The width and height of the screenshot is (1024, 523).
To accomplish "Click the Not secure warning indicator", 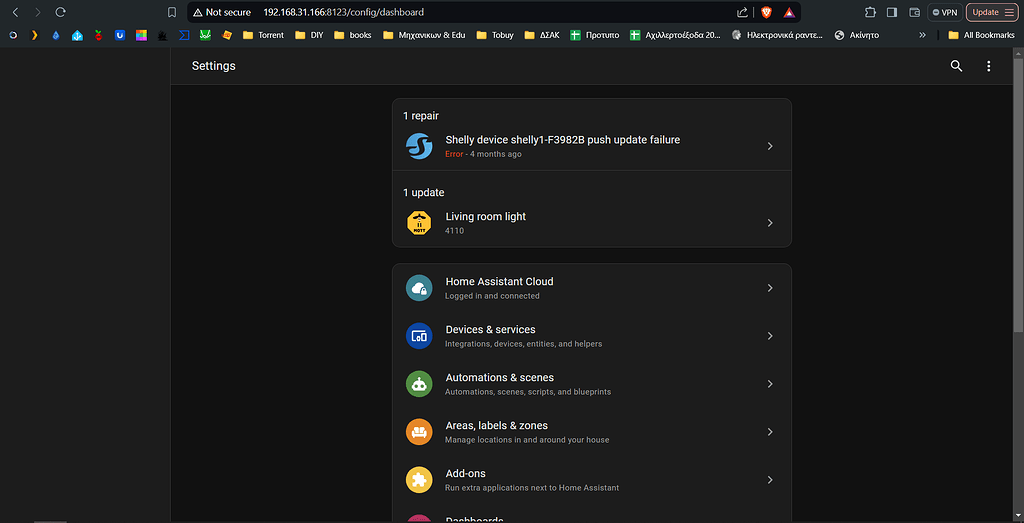I will 222,12.
